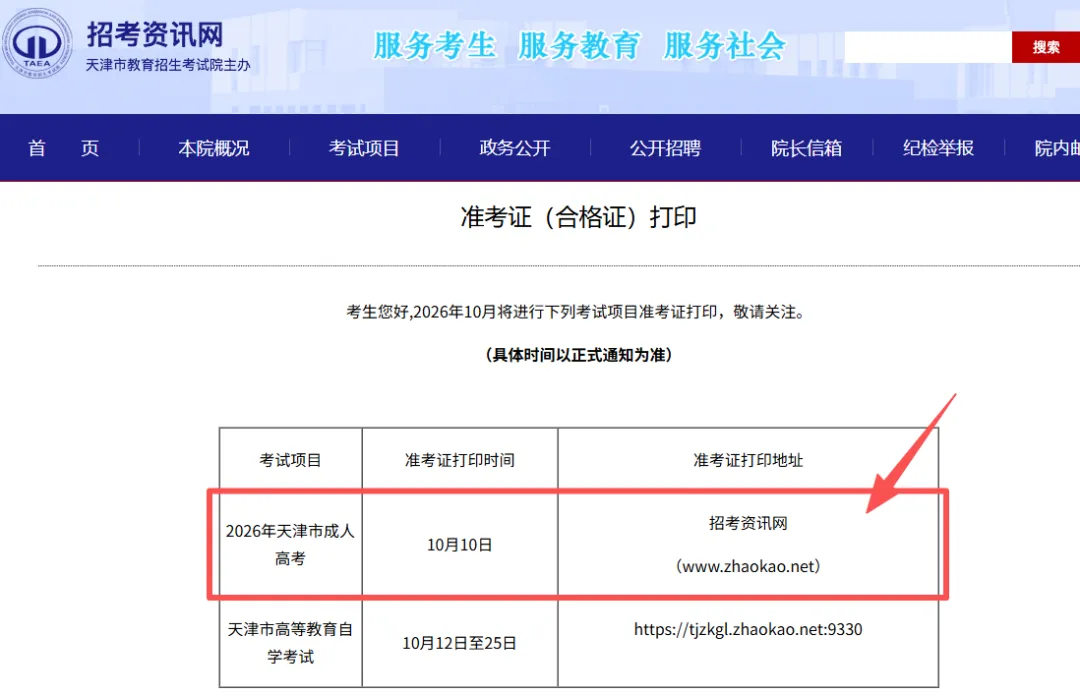The image size is (1080, 693).
Task: Click the 准考证打印时间 table header cell
Action: click(x=459, y=460)
